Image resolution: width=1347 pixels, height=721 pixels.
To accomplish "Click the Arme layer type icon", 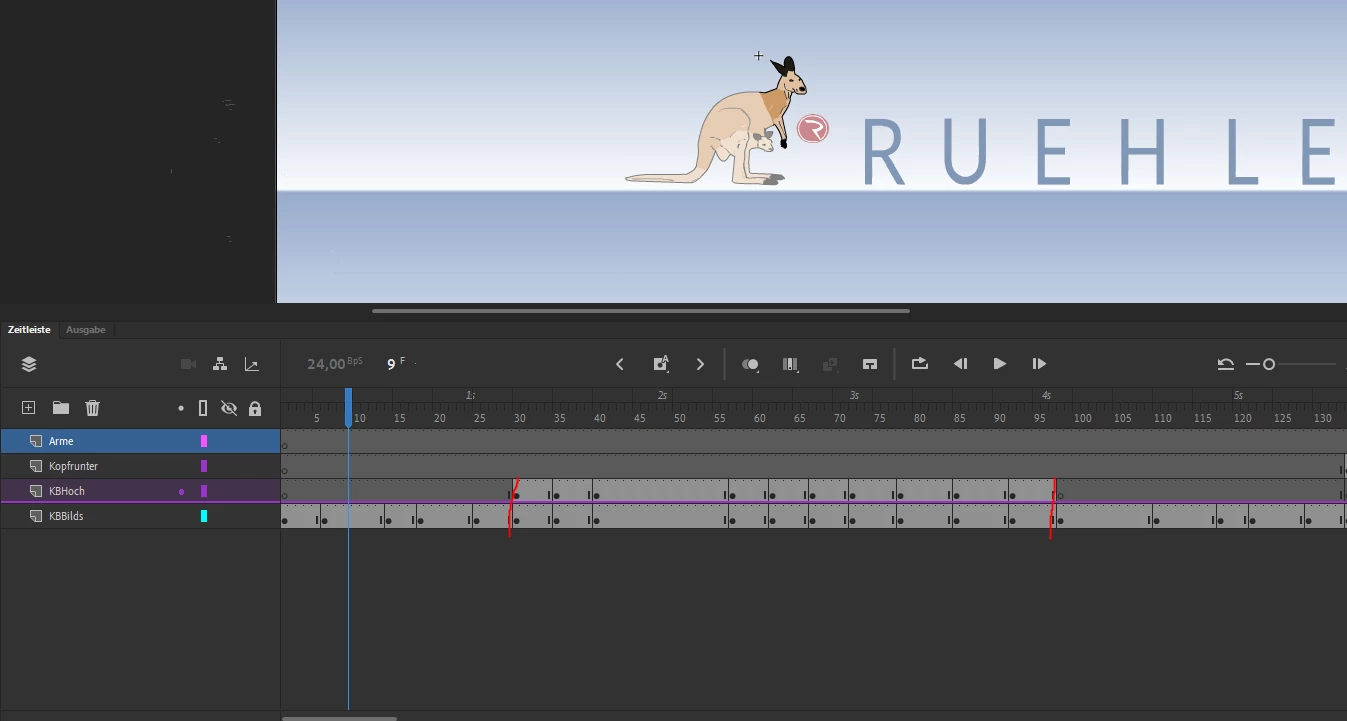I will [x=35, y=441].
